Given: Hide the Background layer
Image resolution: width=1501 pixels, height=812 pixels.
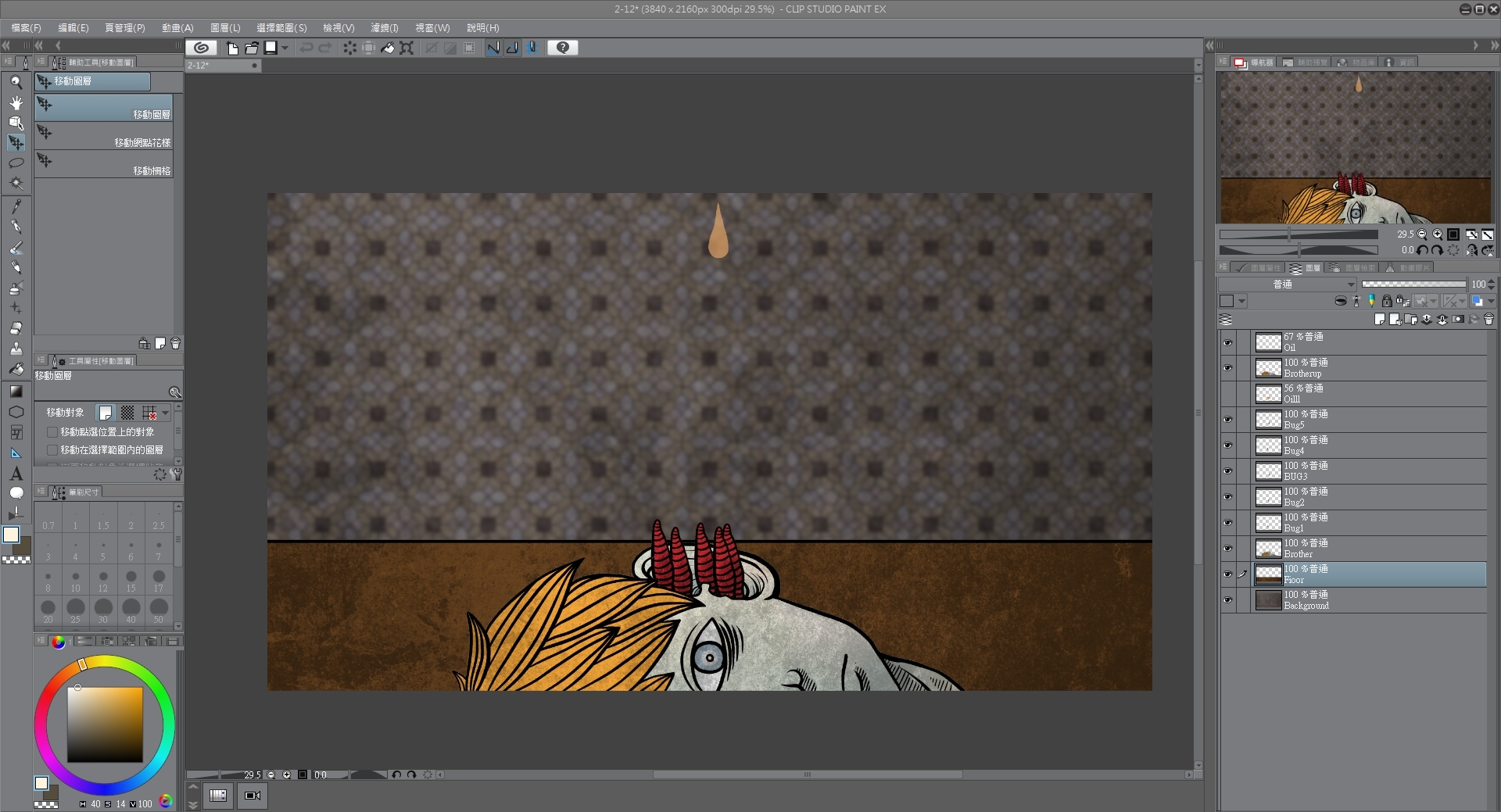Looking at the screenshot, I should [1227, 600].
